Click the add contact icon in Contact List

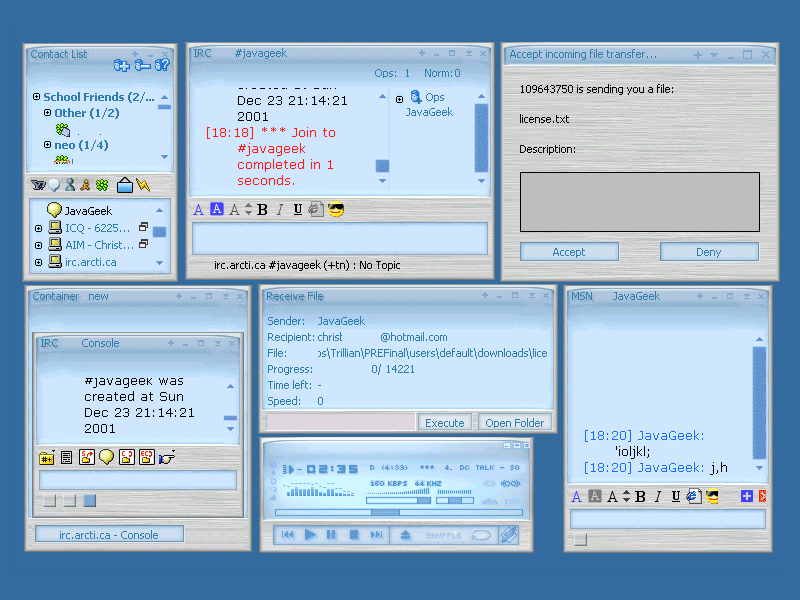tap(121, 65)
